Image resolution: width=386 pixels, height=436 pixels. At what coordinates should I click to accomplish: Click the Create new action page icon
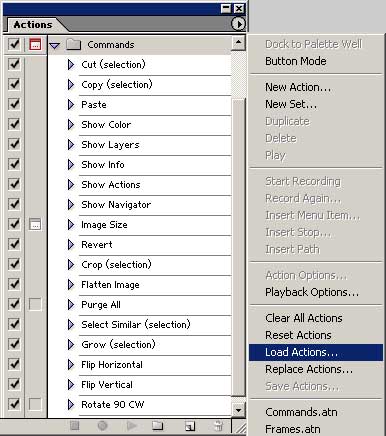pyautogui.click(x=190, y=426)
